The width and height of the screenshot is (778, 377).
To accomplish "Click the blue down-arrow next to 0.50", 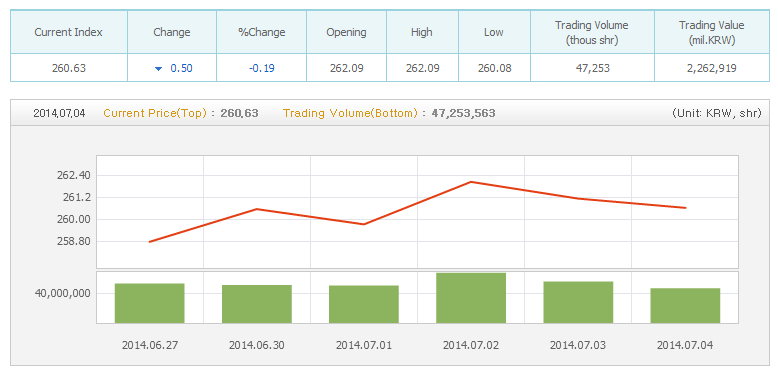I will [x=158, y=68].
